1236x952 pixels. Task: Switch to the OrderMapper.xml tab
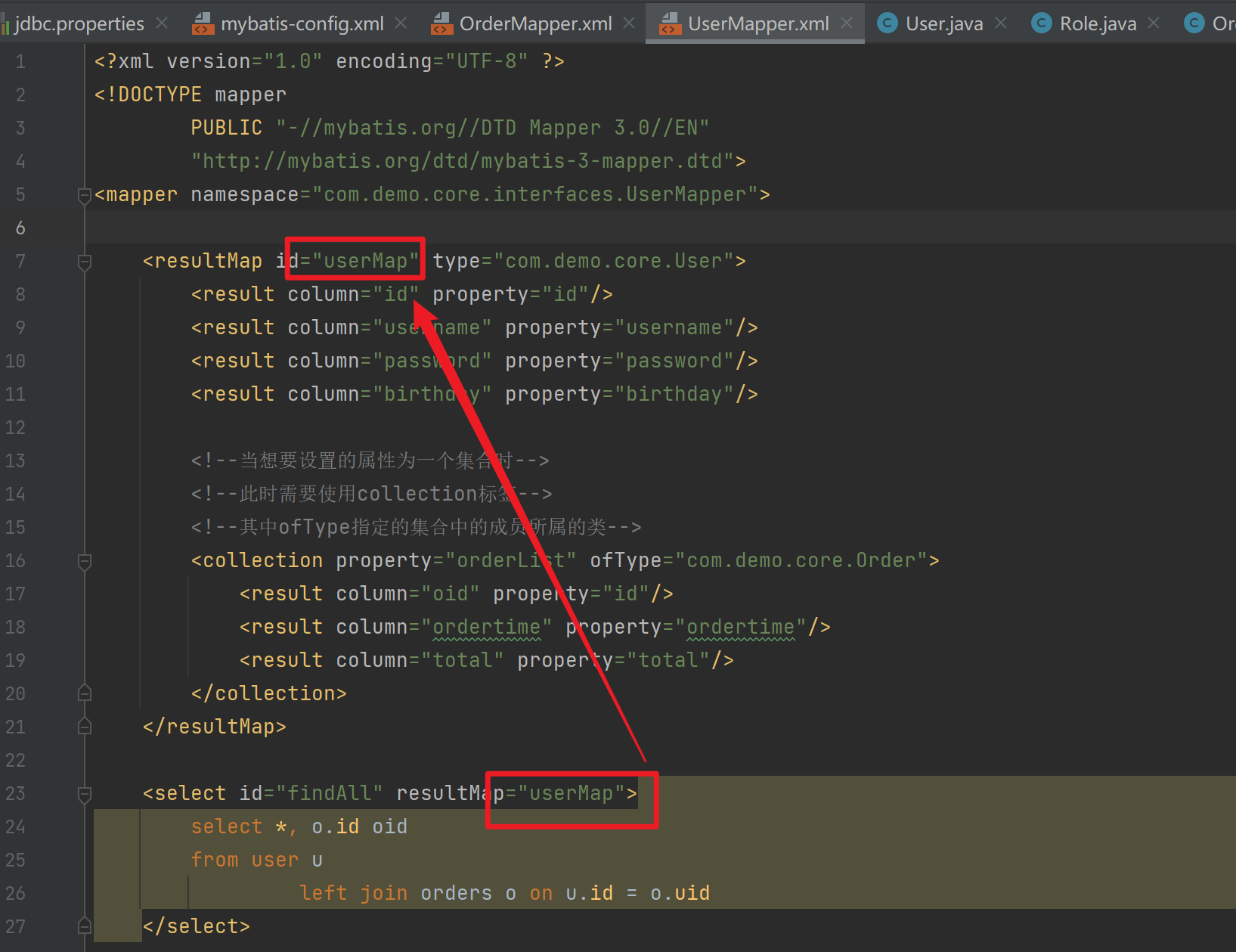535,23
